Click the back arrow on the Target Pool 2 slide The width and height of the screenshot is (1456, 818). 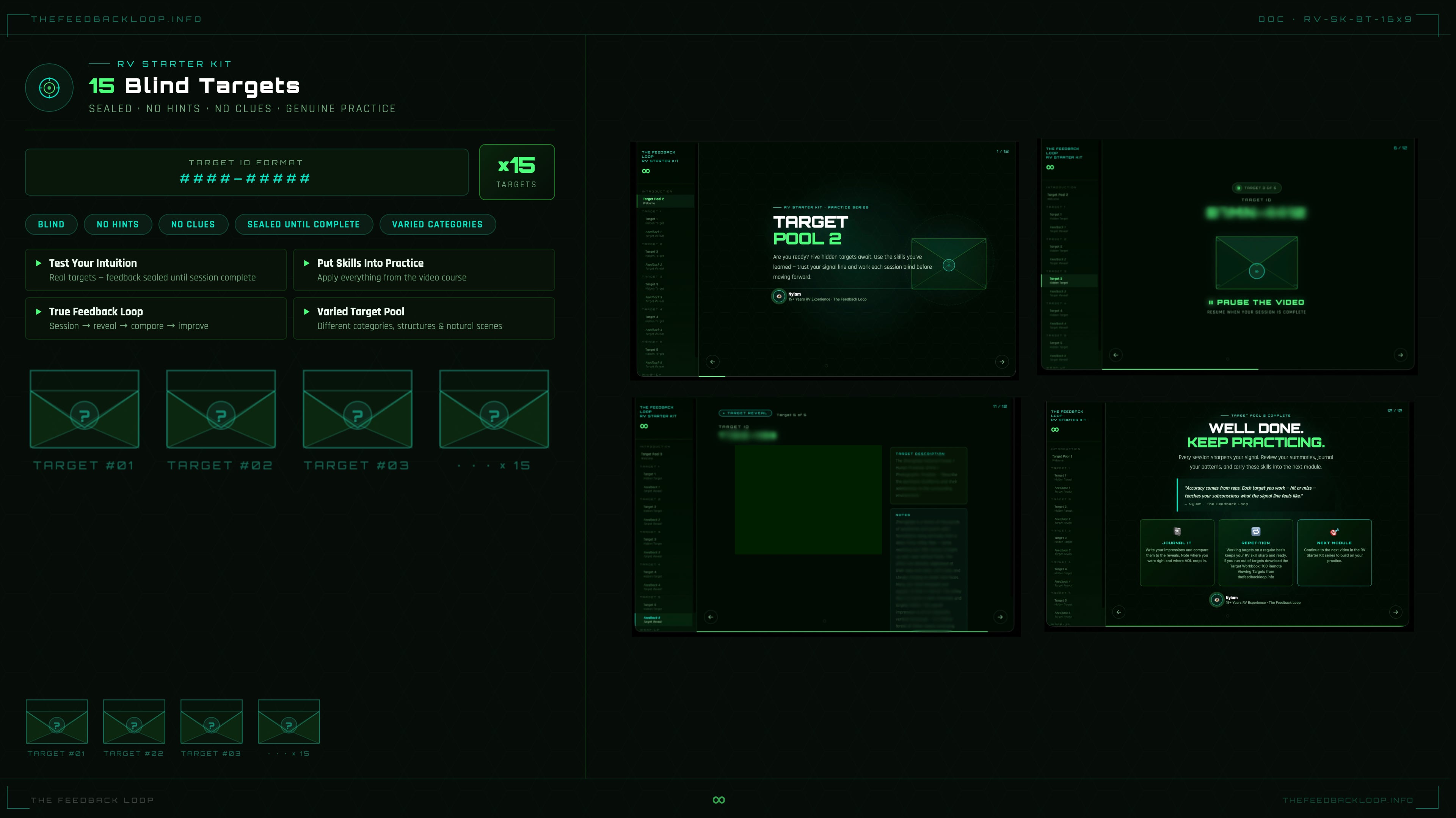click(712, 362)
